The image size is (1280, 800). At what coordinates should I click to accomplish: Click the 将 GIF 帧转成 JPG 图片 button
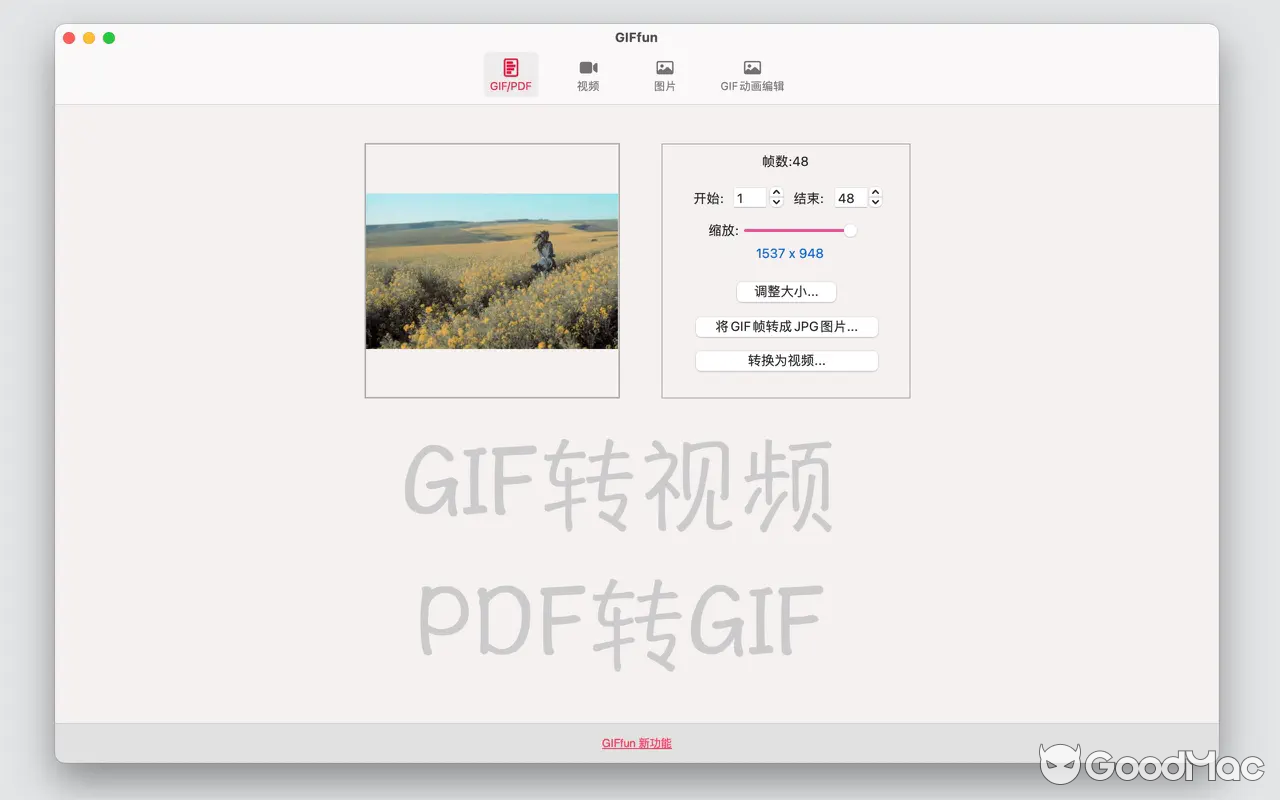click(786, 326)
